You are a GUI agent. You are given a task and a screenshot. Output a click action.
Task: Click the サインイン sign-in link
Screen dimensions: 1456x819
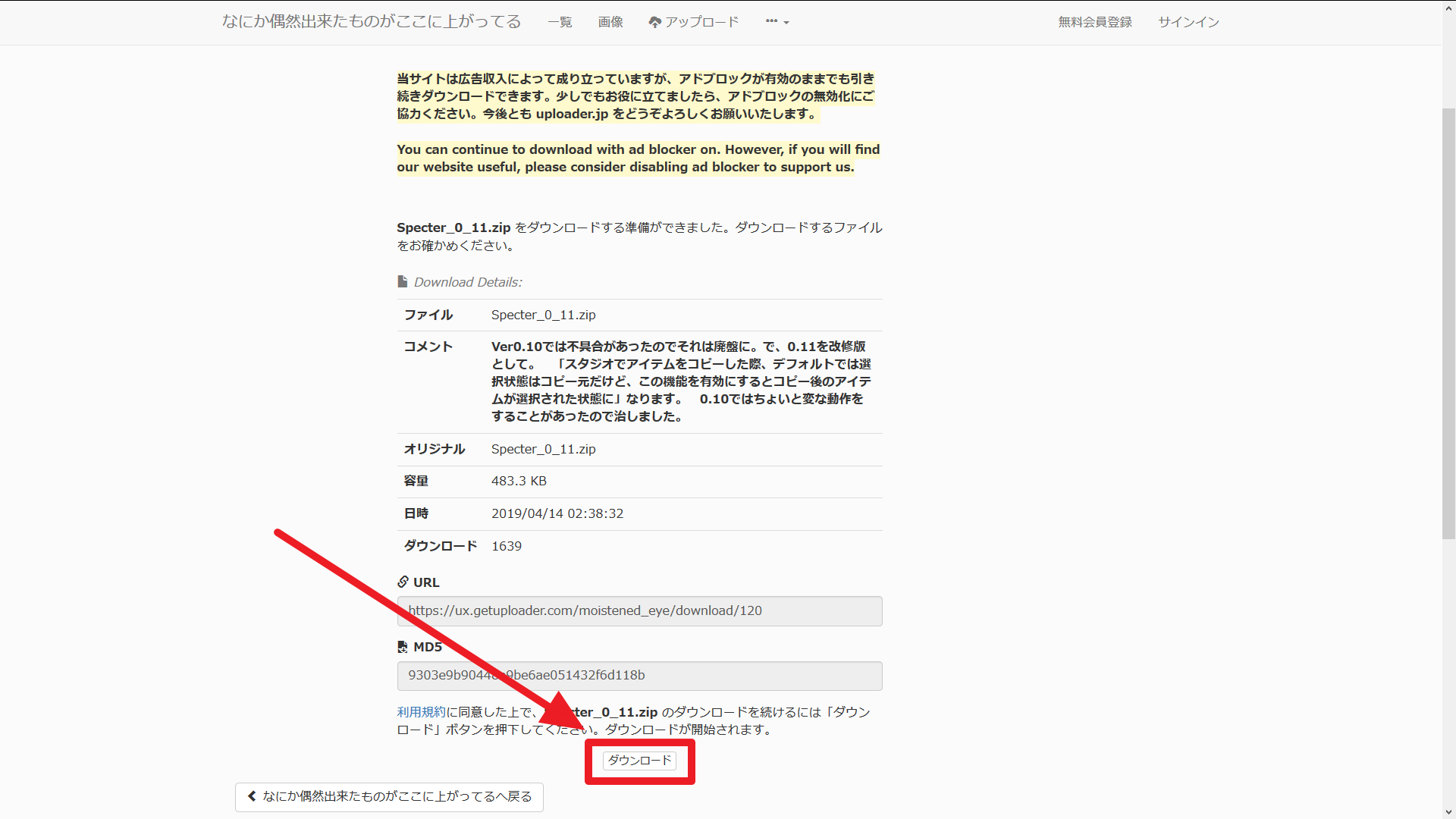(1188, 22)
